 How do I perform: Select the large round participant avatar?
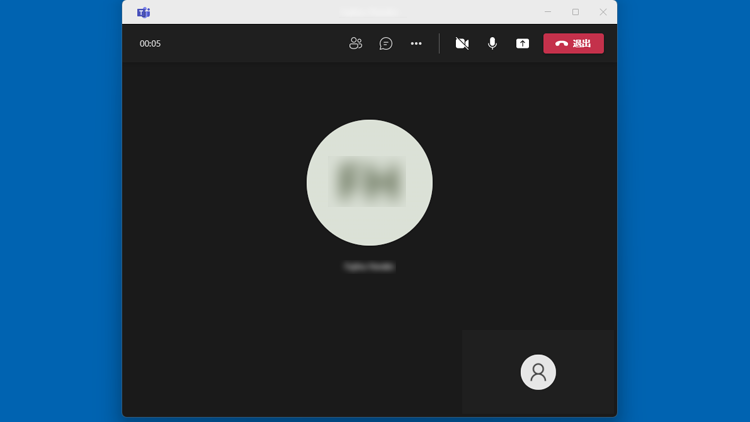click(x=369, y=182)
